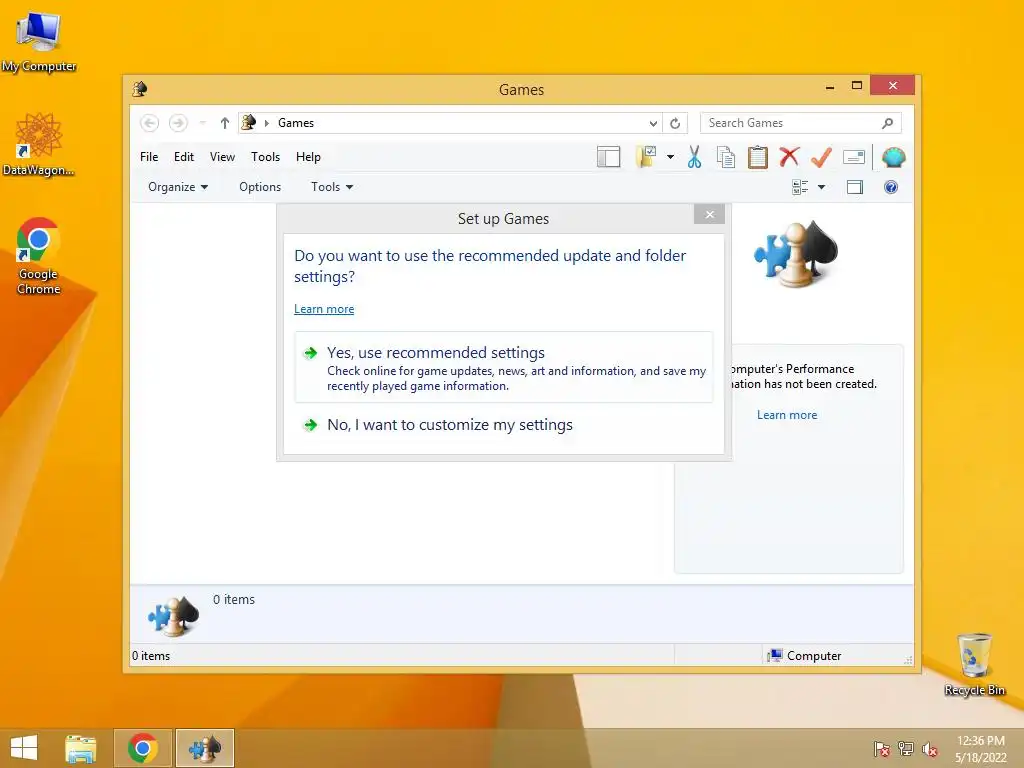This screenshot has height=768, width=1024.
Task: Open the blue Help question mark icon
Action: tap(891, 187)
